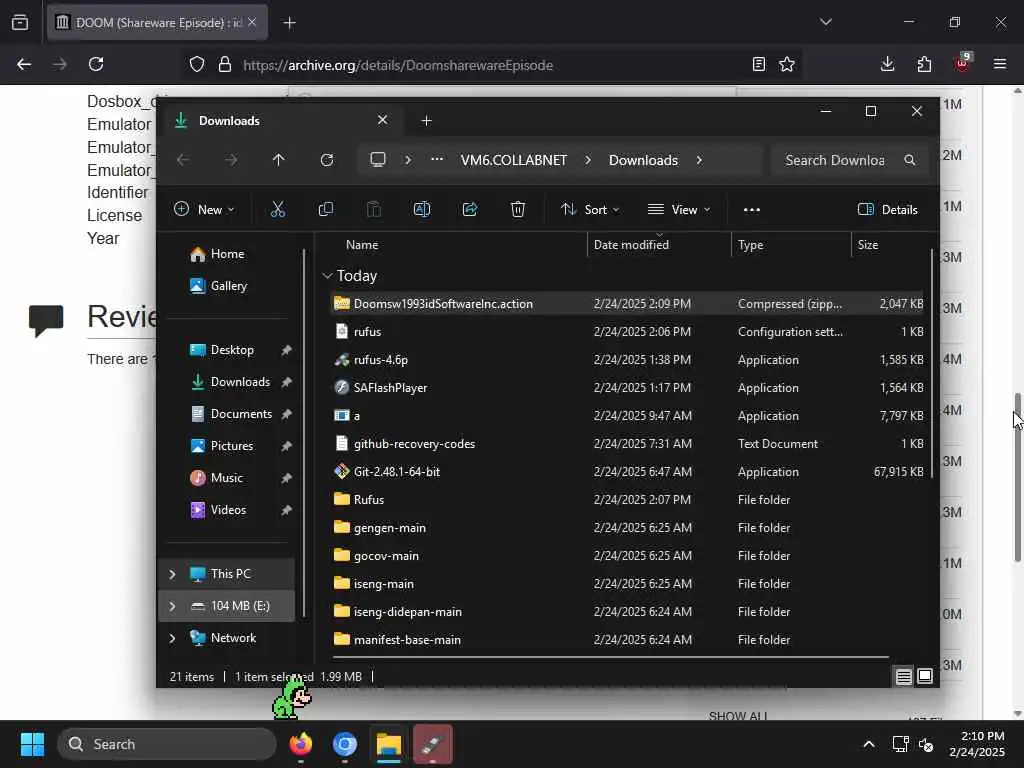Open Firefox extensions puzzle icon
The height and width of the screenshot is (768, 1024).
[x=924, y=64]
